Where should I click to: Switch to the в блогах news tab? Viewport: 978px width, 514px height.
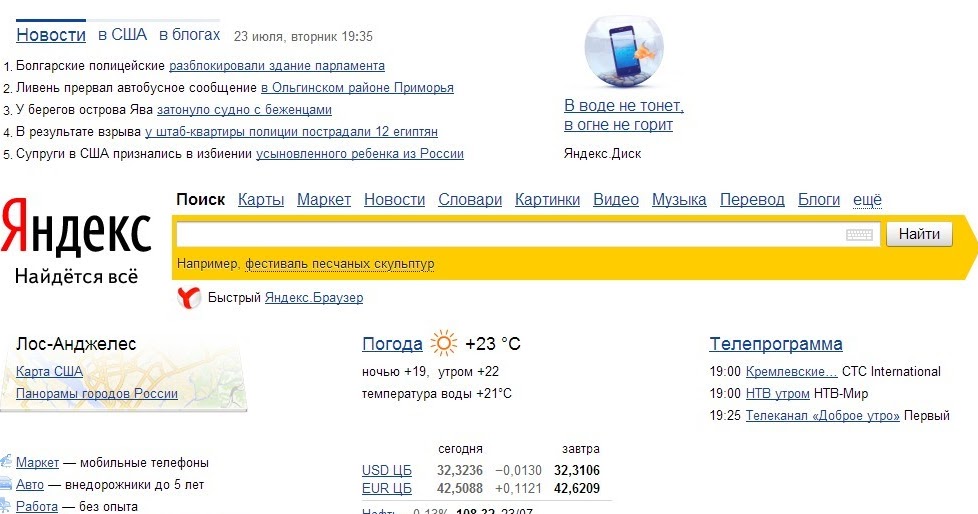[x=190, y=35]
